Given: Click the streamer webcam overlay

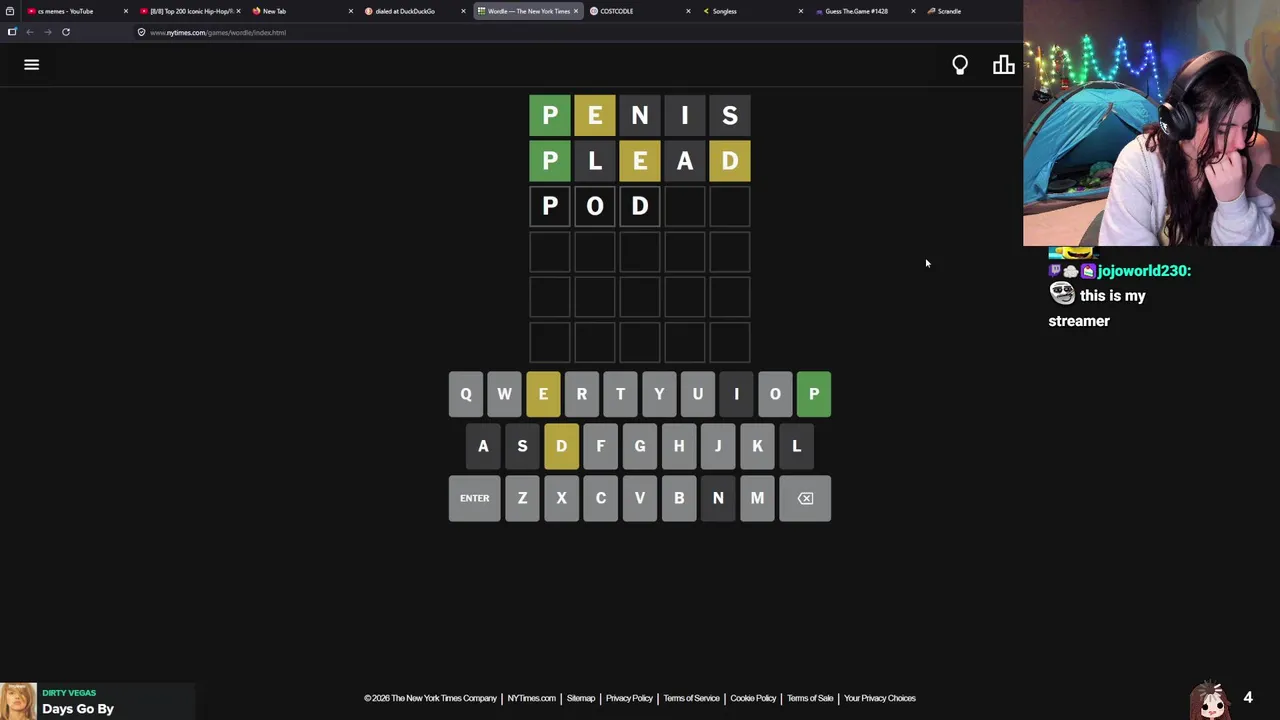Looking at the screenshot, I should [x=1151, y=123].
